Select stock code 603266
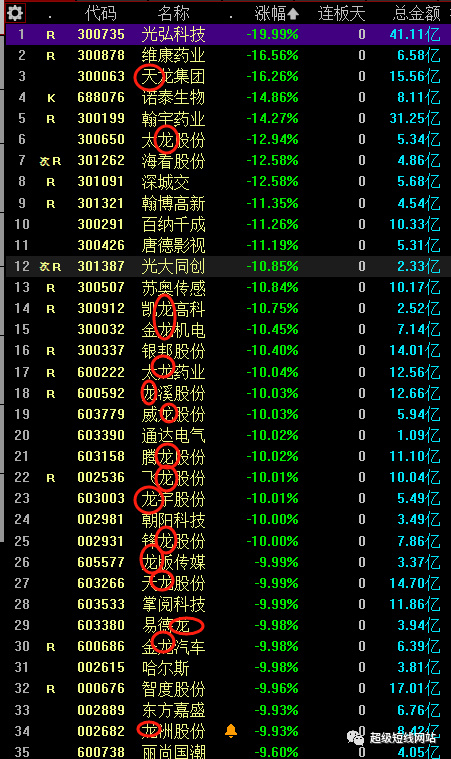Screen dimensions: 451x759 (x=101, y=583)
